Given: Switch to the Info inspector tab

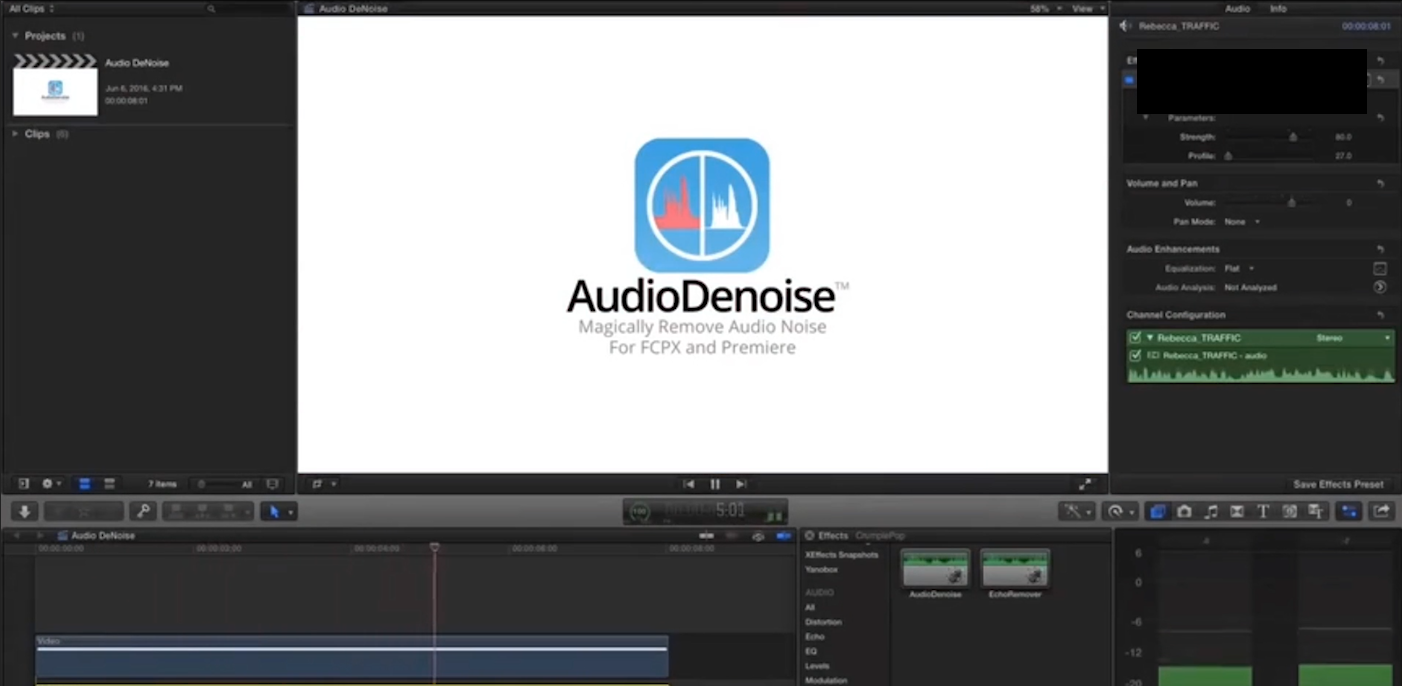Looking at the screenshot, I should (x=1278, y=8).
